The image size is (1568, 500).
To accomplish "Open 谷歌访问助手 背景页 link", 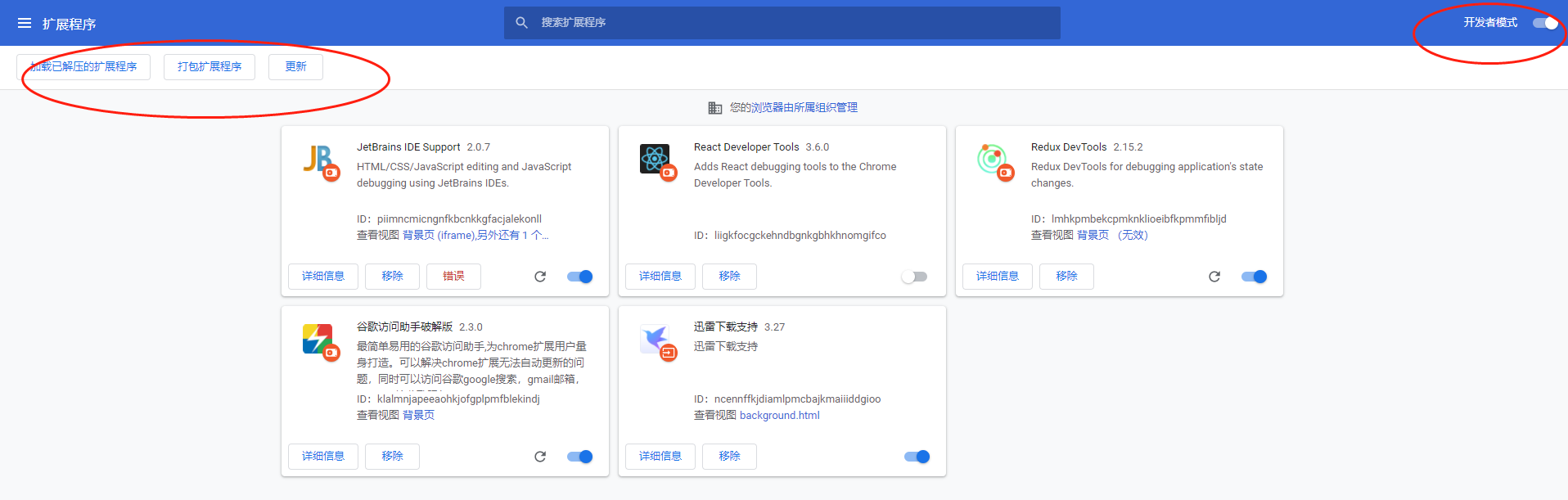I will [418, 416].
